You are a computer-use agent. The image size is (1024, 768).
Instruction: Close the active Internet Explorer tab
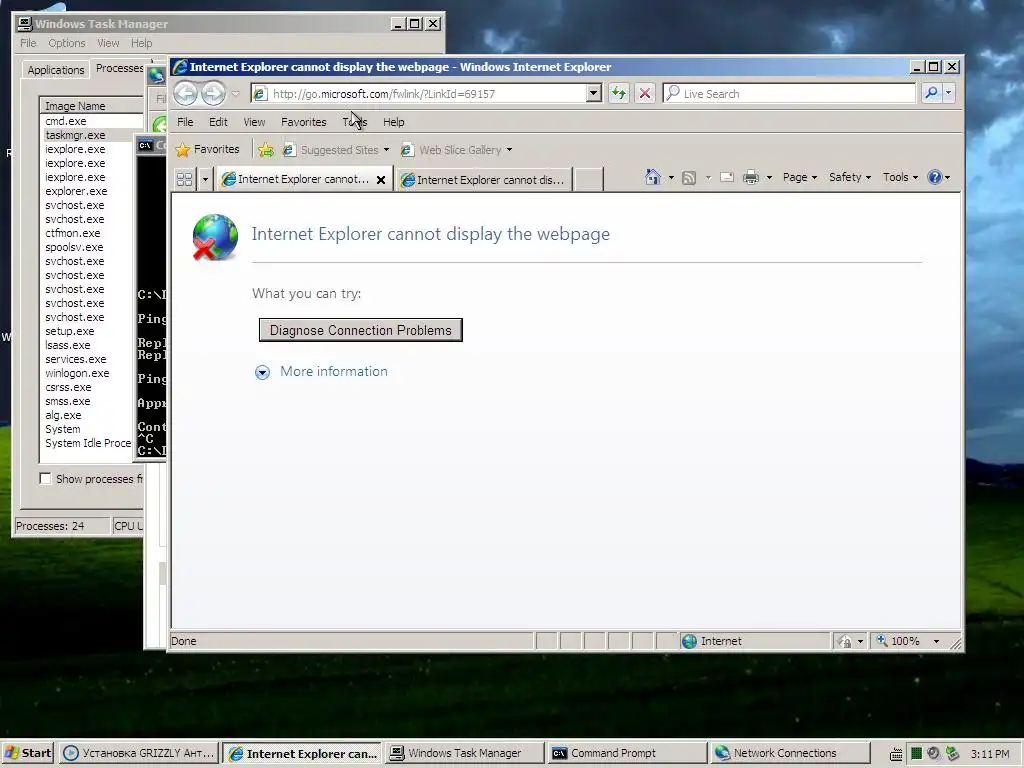tap(381, 180)
